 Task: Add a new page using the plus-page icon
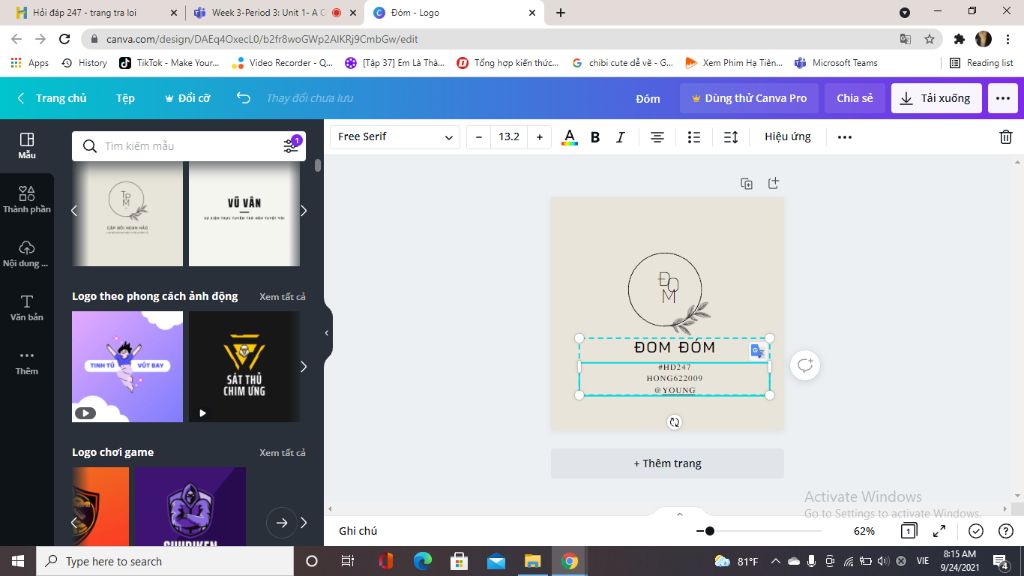[773, 184]
